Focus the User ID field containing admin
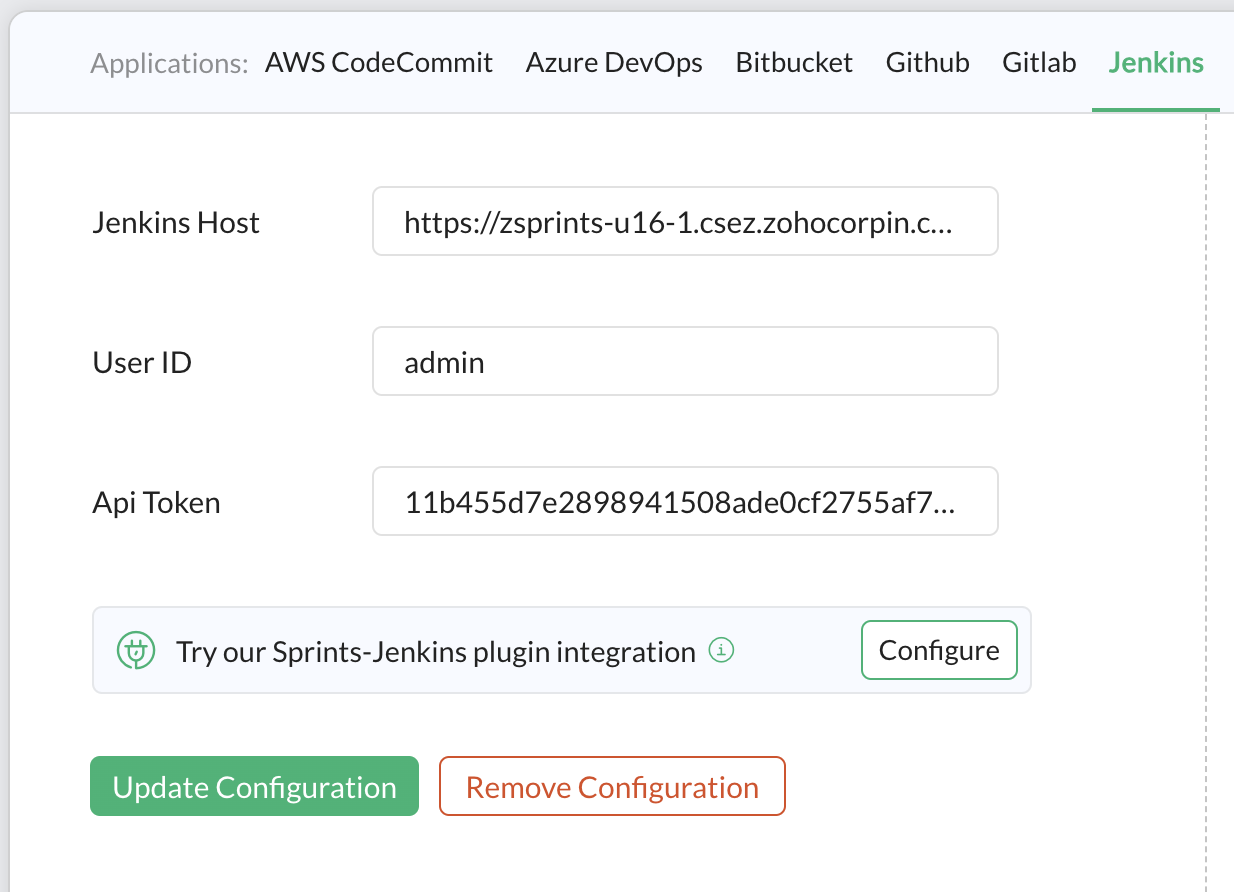Image resolution: width=1234 pixels, height=892 pixels. click(x=685, y=361)
